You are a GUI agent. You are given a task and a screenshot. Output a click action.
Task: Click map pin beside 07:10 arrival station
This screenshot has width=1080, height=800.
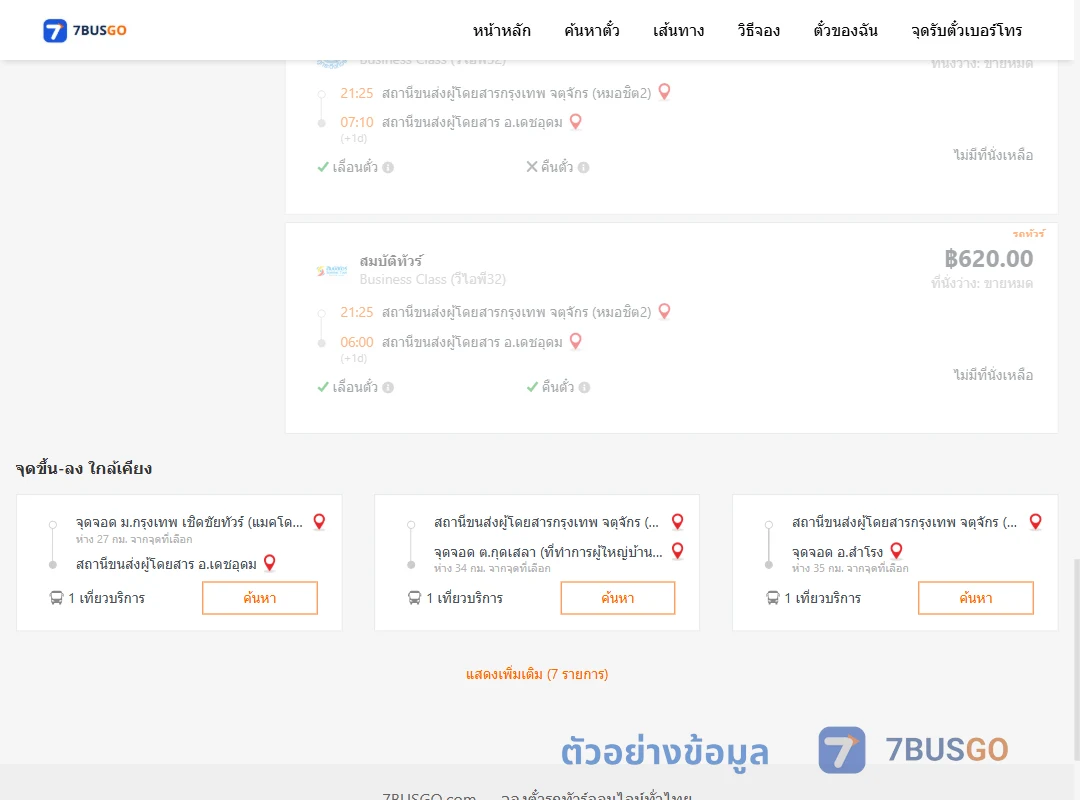click(x=576, y=121)
